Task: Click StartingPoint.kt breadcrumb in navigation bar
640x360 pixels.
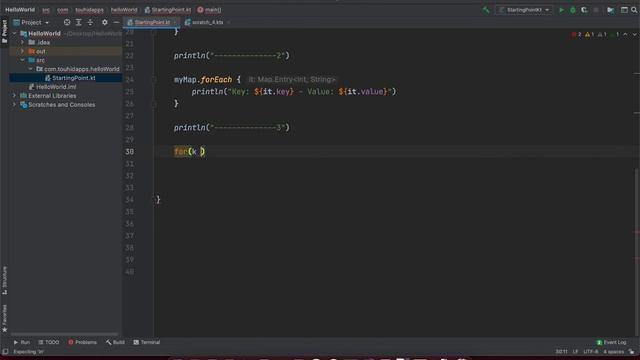Action: [x=168, y=10]
